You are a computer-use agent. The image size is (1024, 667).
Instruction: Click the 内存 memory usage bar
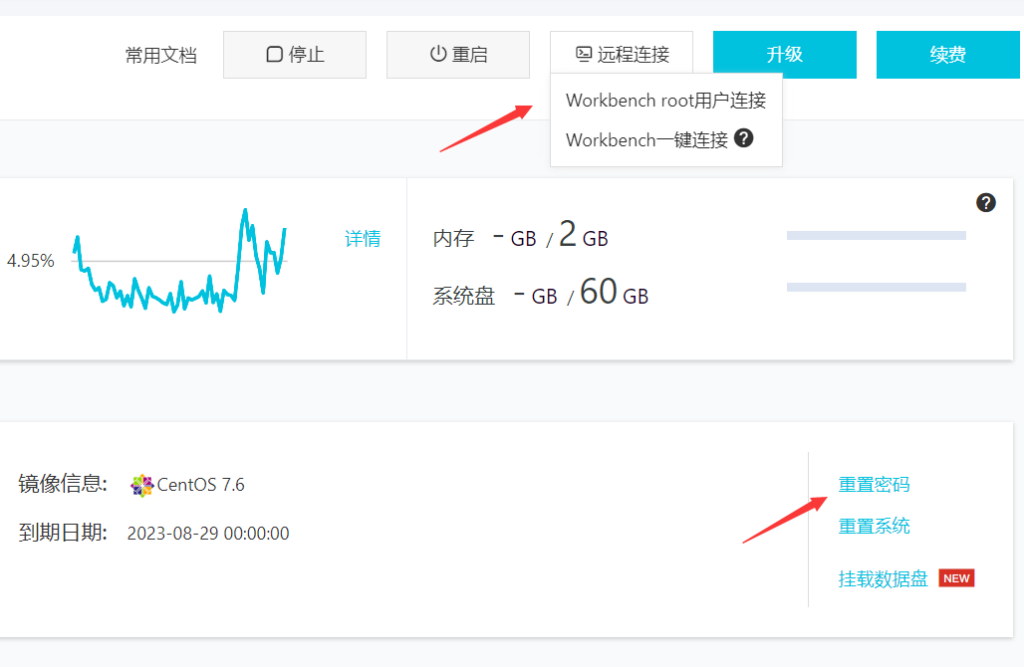(876, 236)
